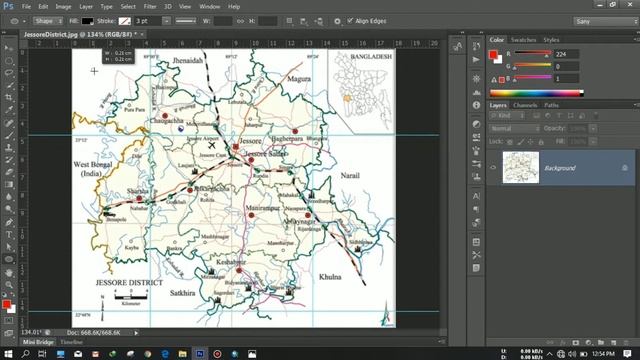The height and width of the screenshot is (360, 640).
Task: Select the Gradient tool
Action: pyautogui.click(x=9, y=184)
